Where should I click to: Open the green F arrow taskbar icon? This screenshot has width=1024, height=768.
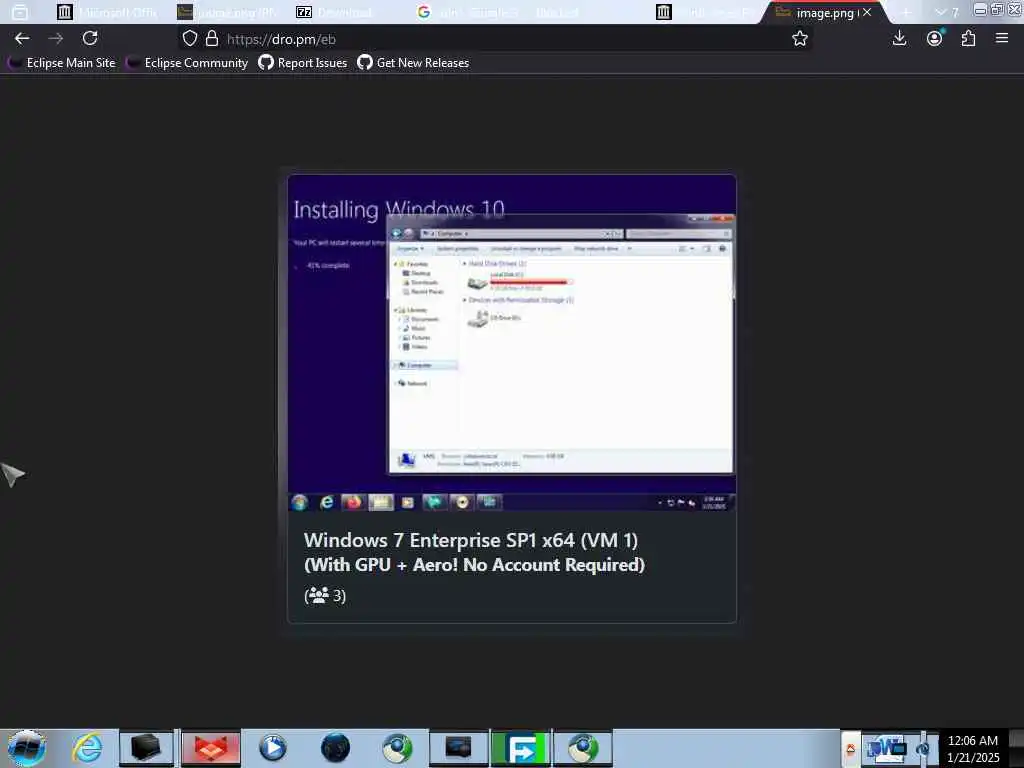pyautogui.click(x=522, y=748)
